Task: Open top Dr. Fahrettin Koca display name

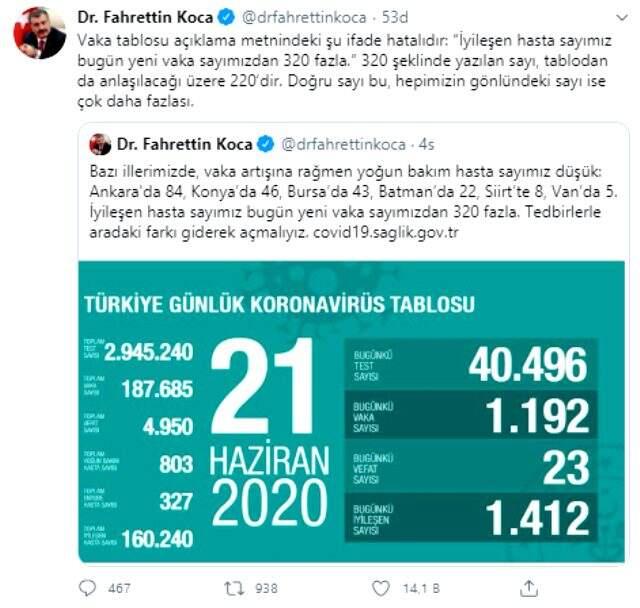Action: click(x=145, y=18)
